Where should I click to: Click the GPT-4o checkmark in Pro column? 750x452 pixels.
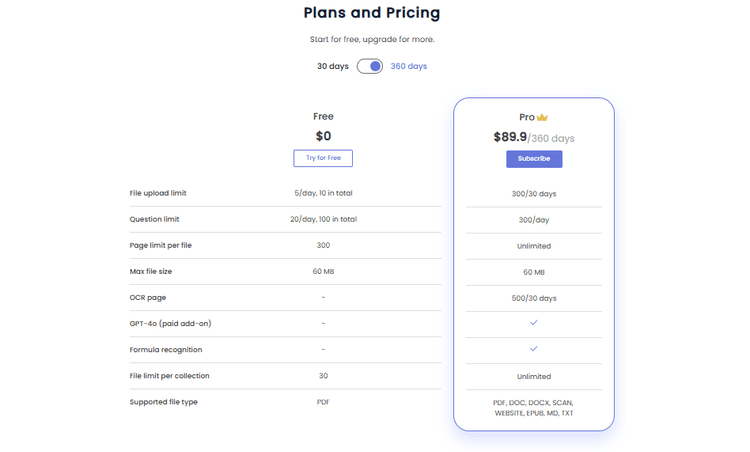tap(534, 323)
